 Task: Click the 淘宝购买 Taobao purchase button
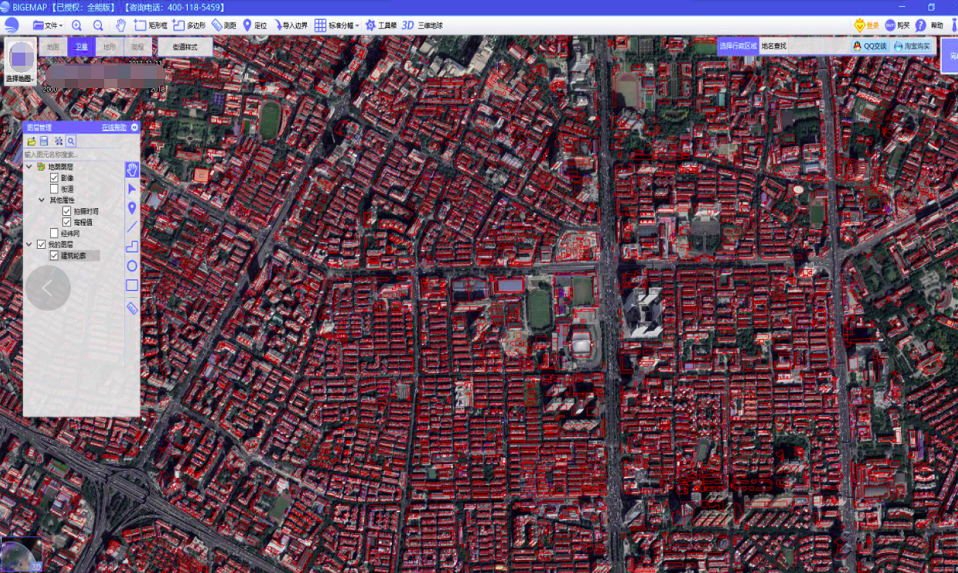pyautogui.click(x=912, y=46)
